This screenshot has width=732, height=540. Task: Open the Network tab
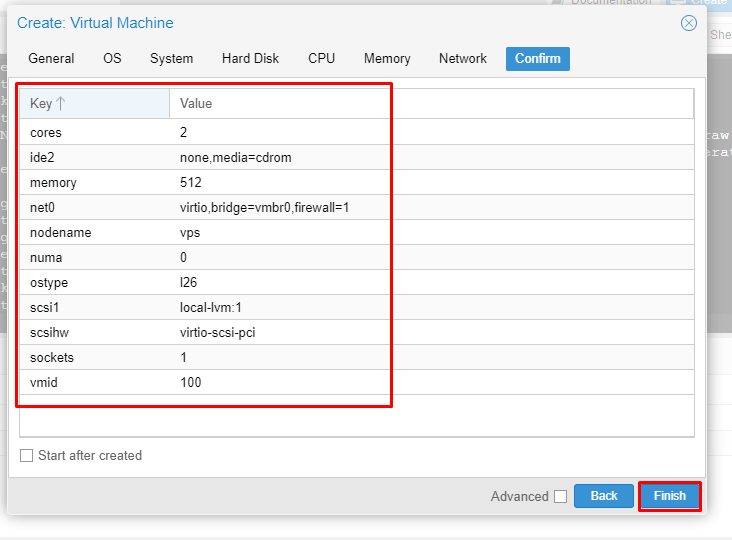pyautogui.click(x=463, y=59)
